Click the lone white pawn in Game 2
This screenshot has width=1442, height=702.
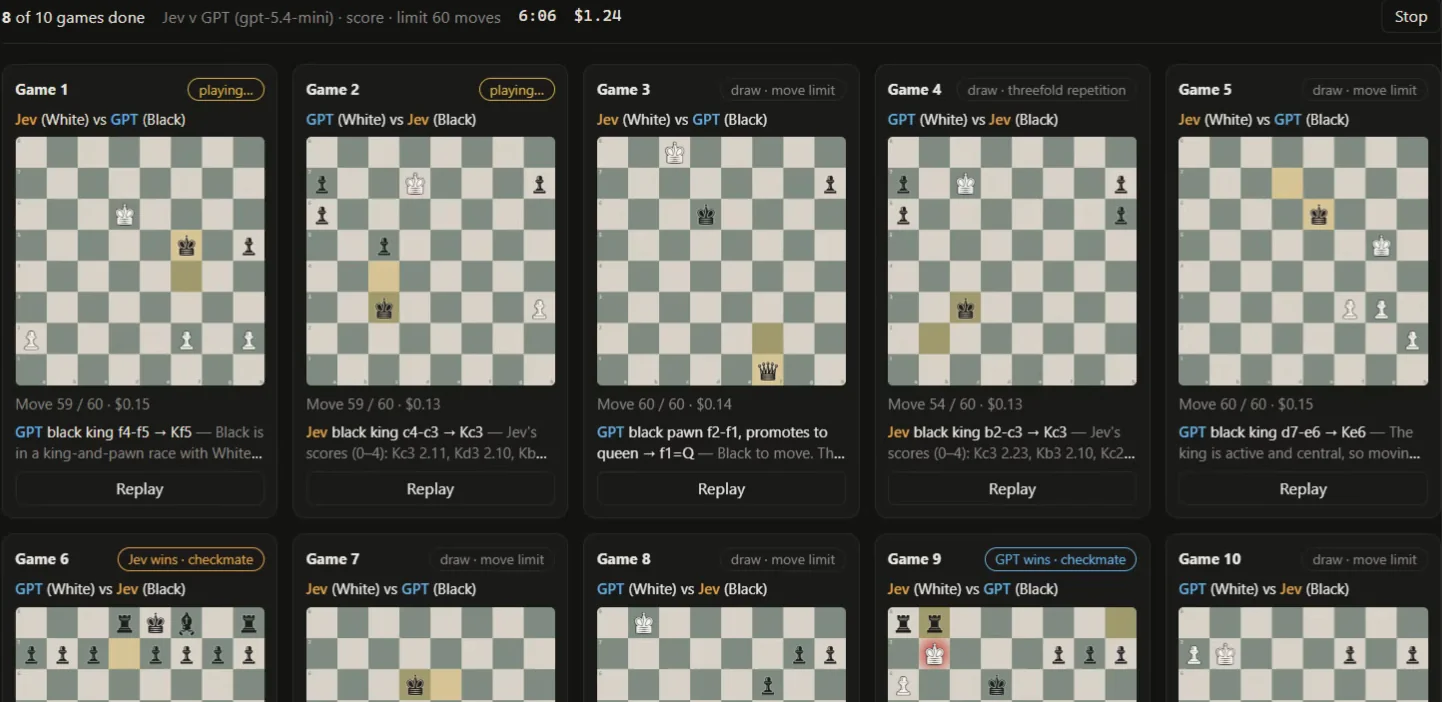[x=539, y=308]
